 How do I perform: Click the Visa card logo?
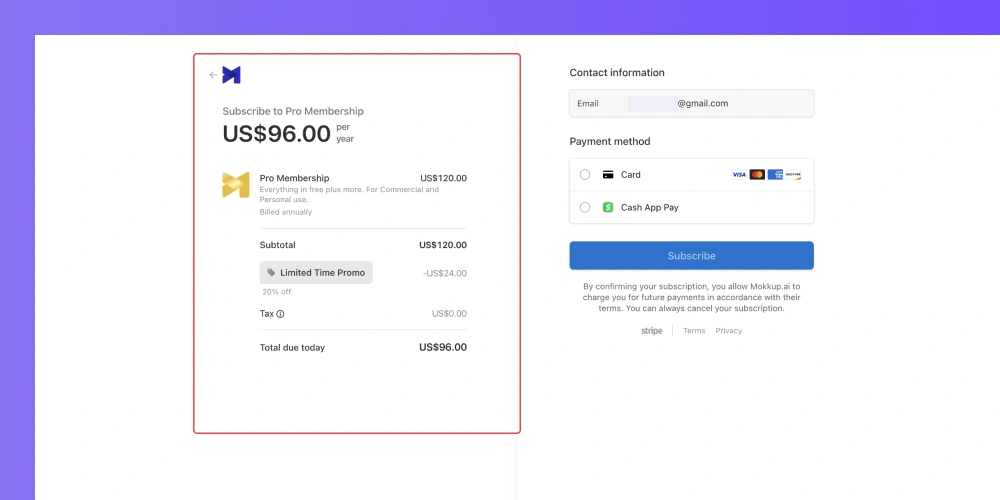tap(739, 175)
